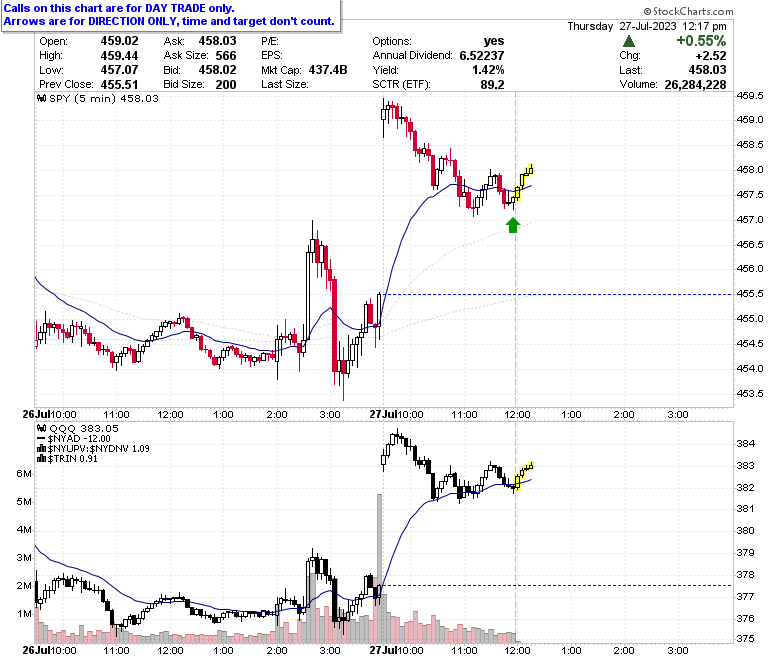Click the 'EPS:' label

pos(272,56)
